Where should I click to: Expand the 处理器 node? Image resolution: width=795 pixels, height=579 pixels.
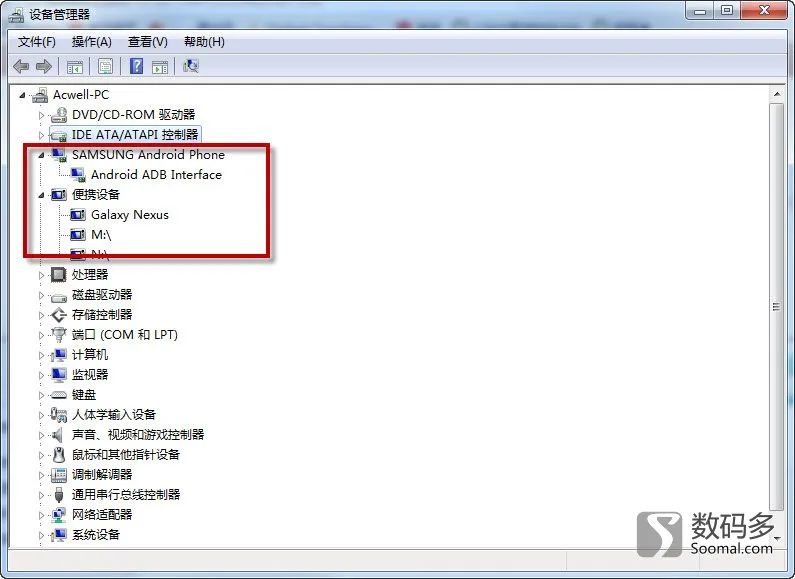[x=42, y=275]
